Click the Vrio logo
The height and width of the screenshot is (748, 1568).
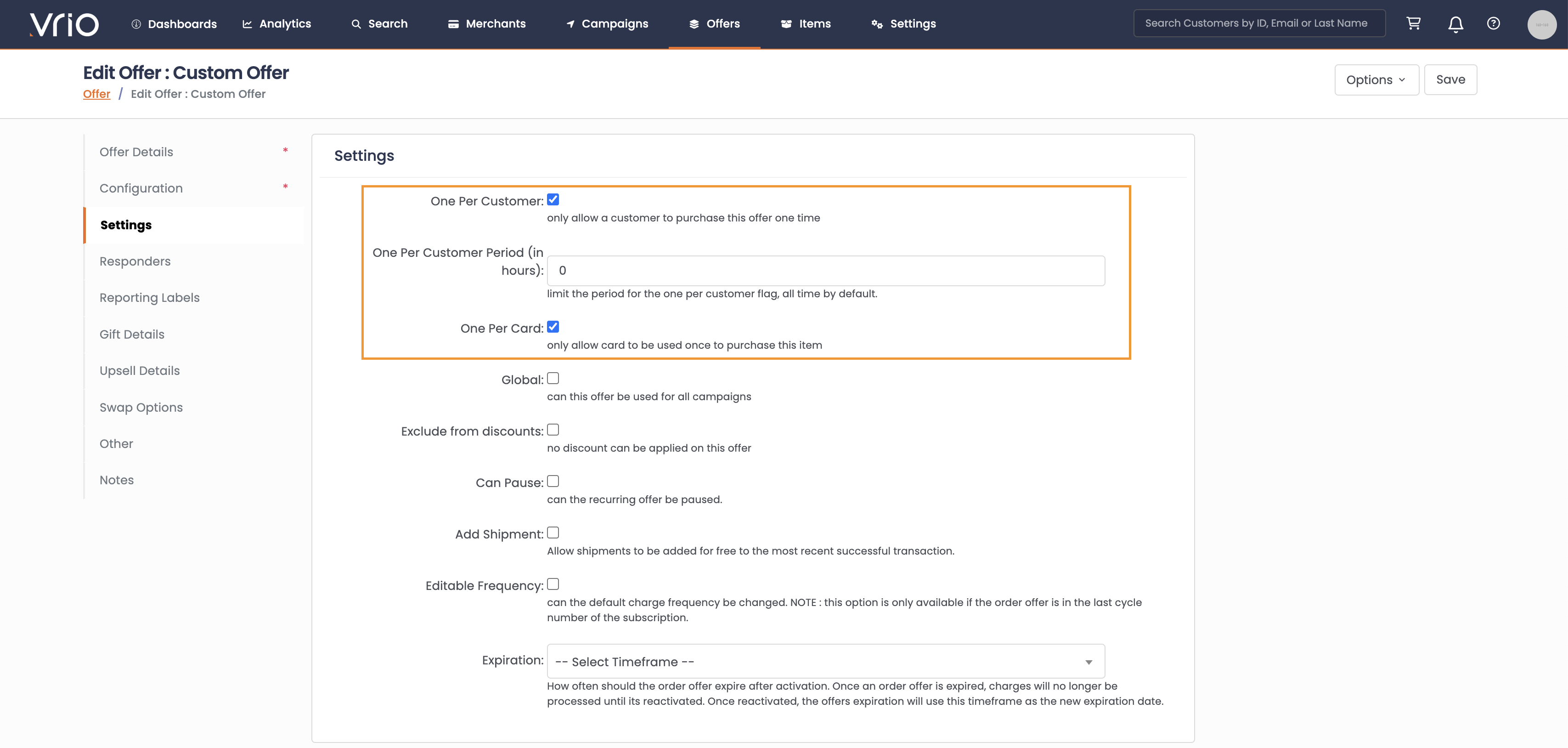(x=64, y=24)
